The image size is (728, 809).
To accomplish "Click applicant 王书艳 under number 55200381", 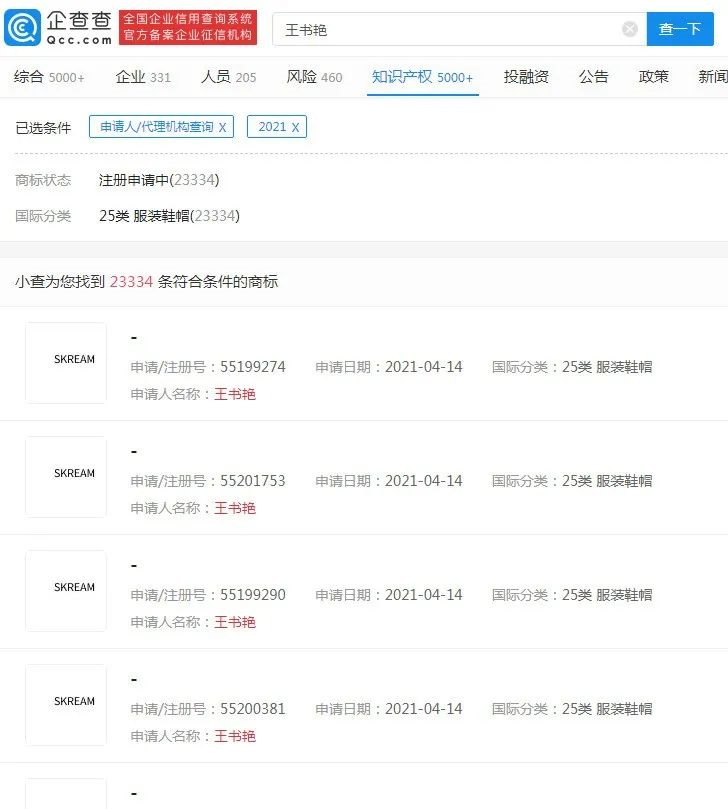I will (x=235, y=736).
